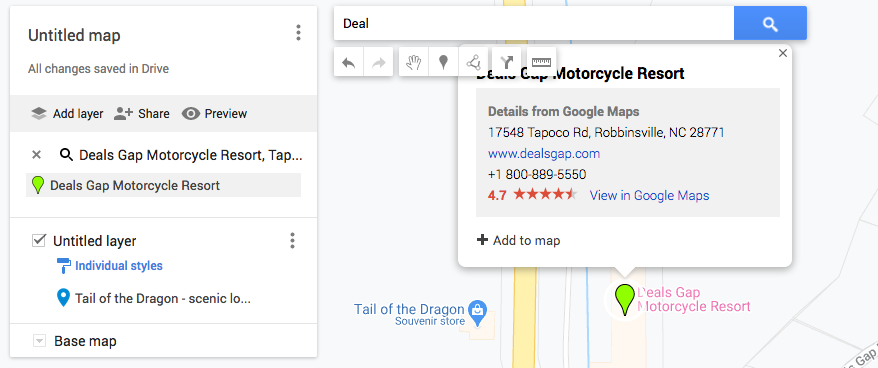The image size is (878, 368).
Task: Click the redo arrow button
Action: click(x=379, y=62)
